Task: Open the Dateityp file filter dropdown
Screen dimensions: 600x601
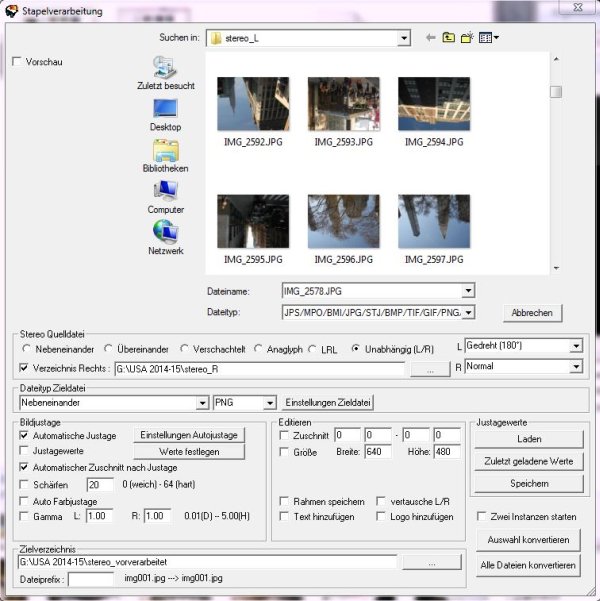Action: point(468,313)
